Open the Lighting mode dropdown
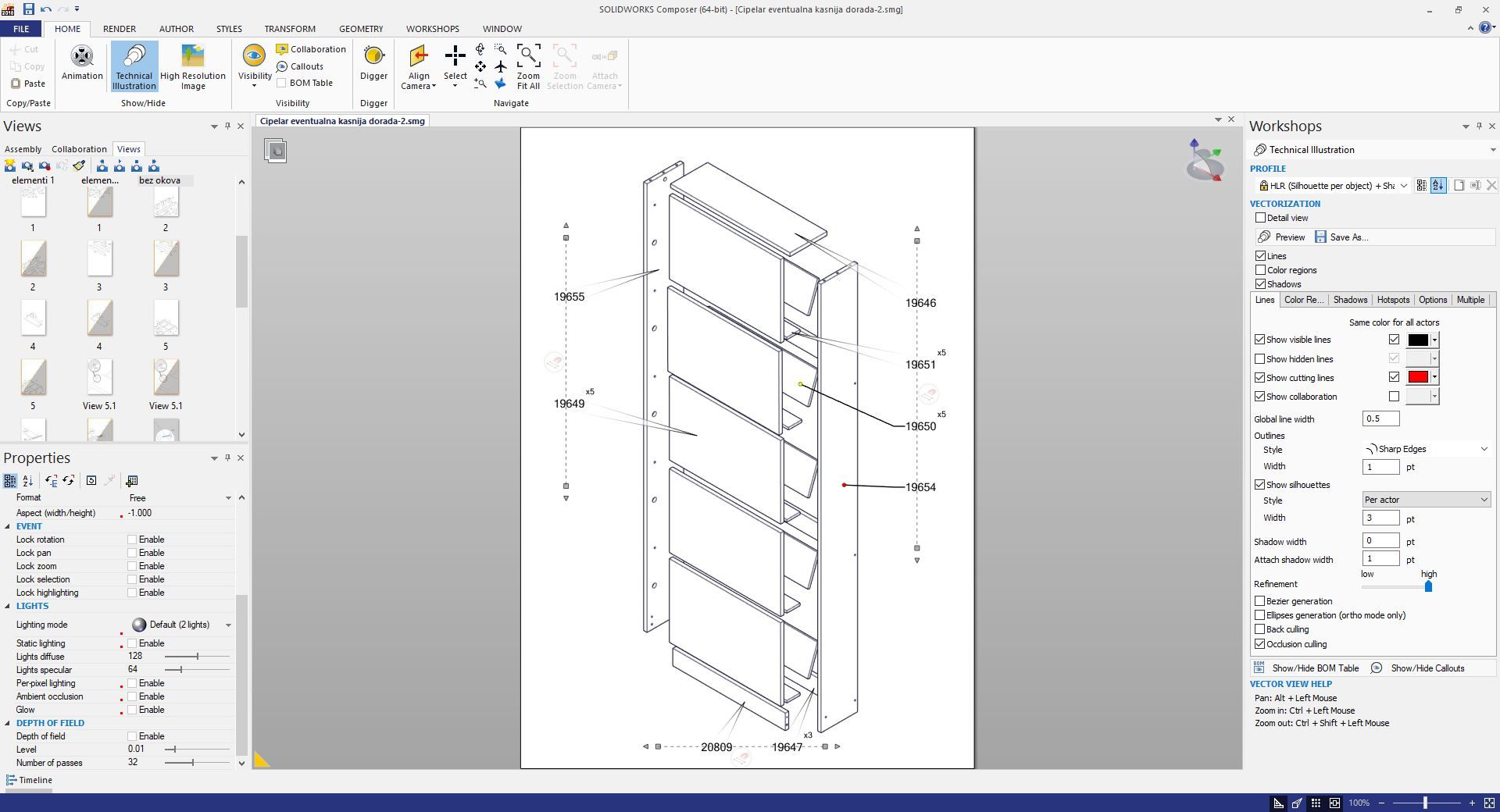The height and width of the screenshot is (812, 1500). click(227, 625)
